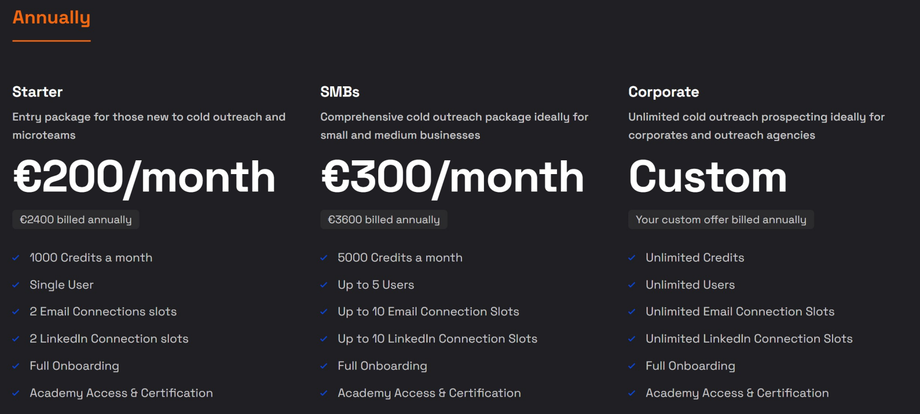
Task: Click Starter's Academy Access & Certification item
Action: (x=121, y=393)
